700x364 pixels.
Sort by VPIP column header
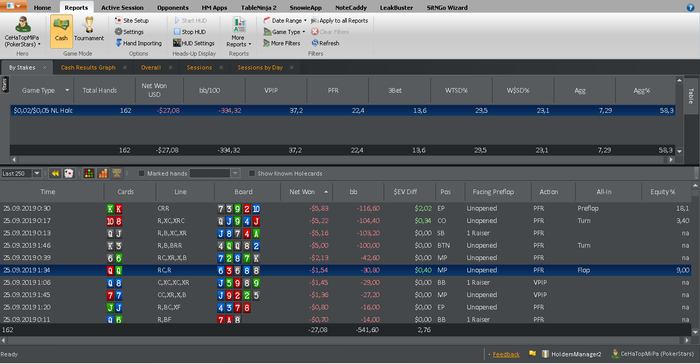[276, 90]
